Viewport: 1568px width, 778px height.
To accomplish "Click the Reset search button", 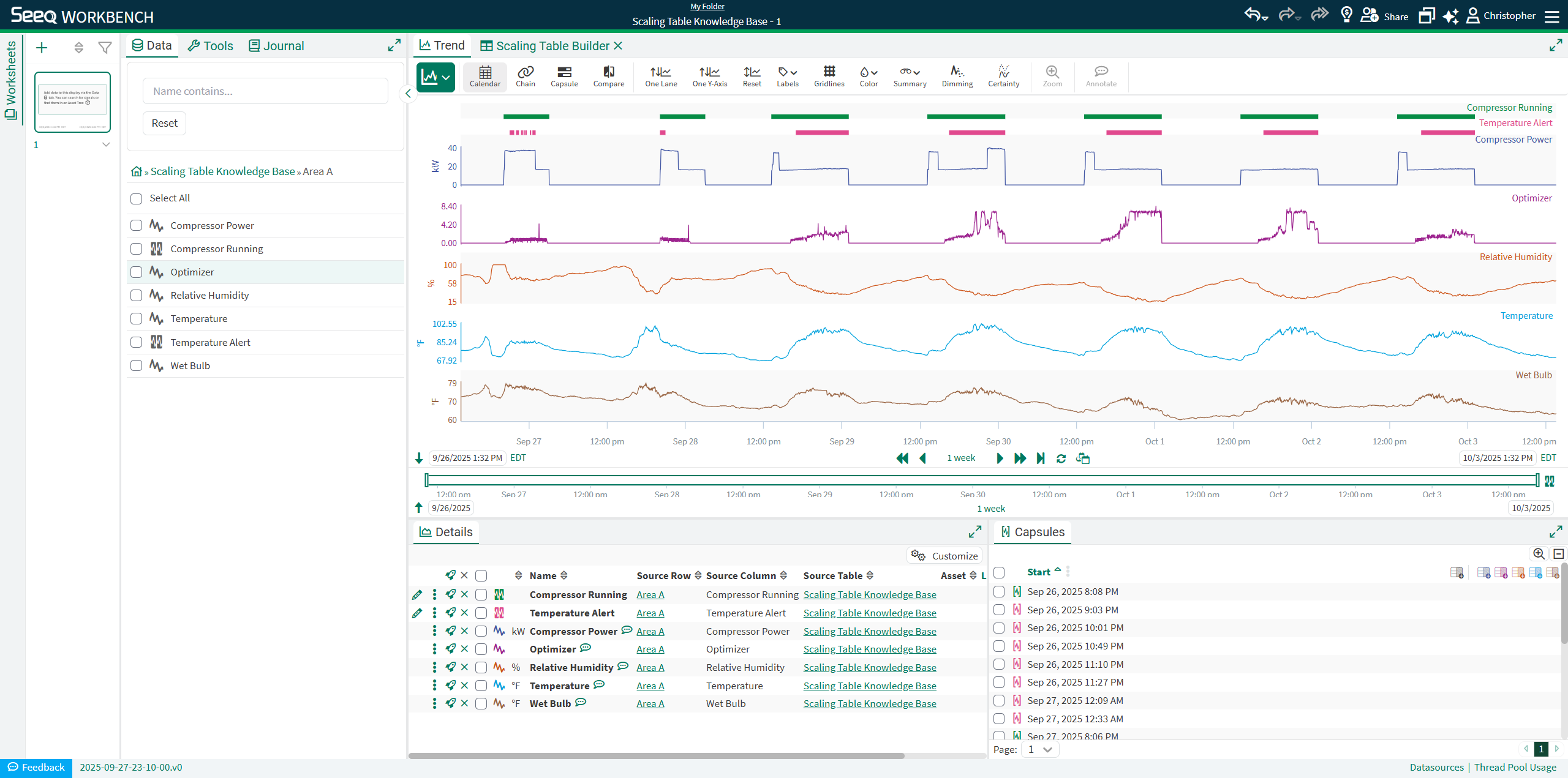I will tap(164, 123).
